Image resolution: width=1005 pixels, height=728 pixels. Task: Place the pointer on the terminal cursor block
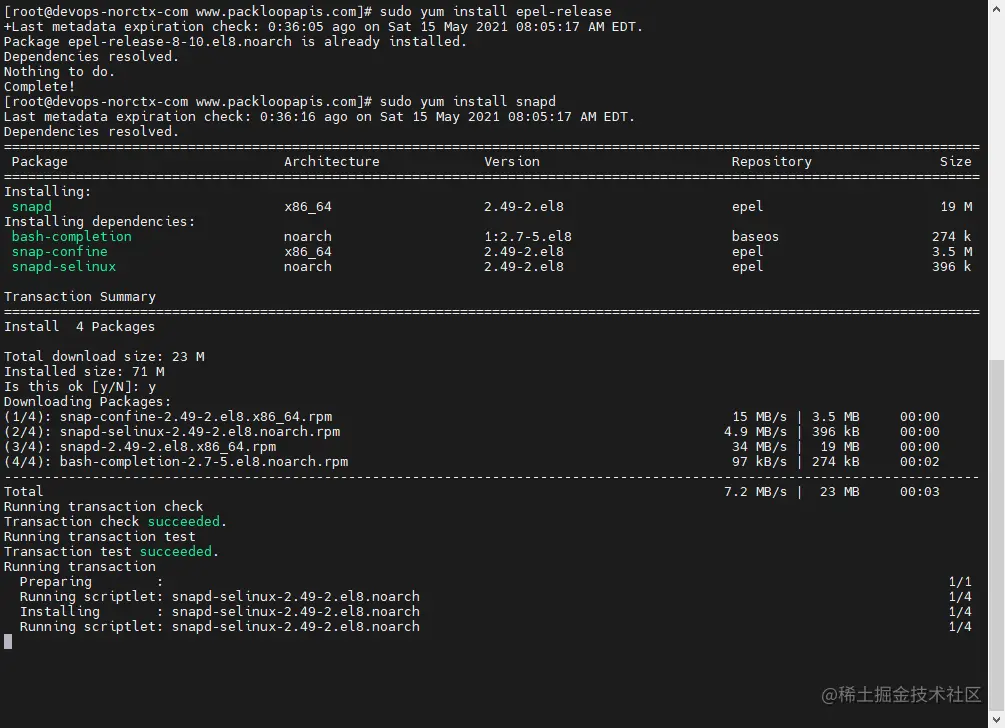8,641
